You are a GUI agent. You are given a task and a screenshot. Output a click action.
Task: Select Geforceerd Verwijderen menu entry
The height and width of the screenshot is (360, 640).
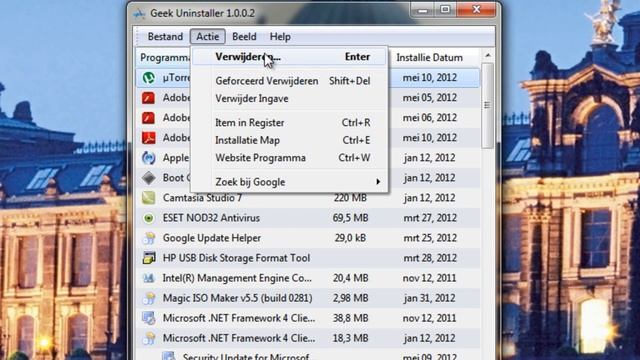pos(289,81)
